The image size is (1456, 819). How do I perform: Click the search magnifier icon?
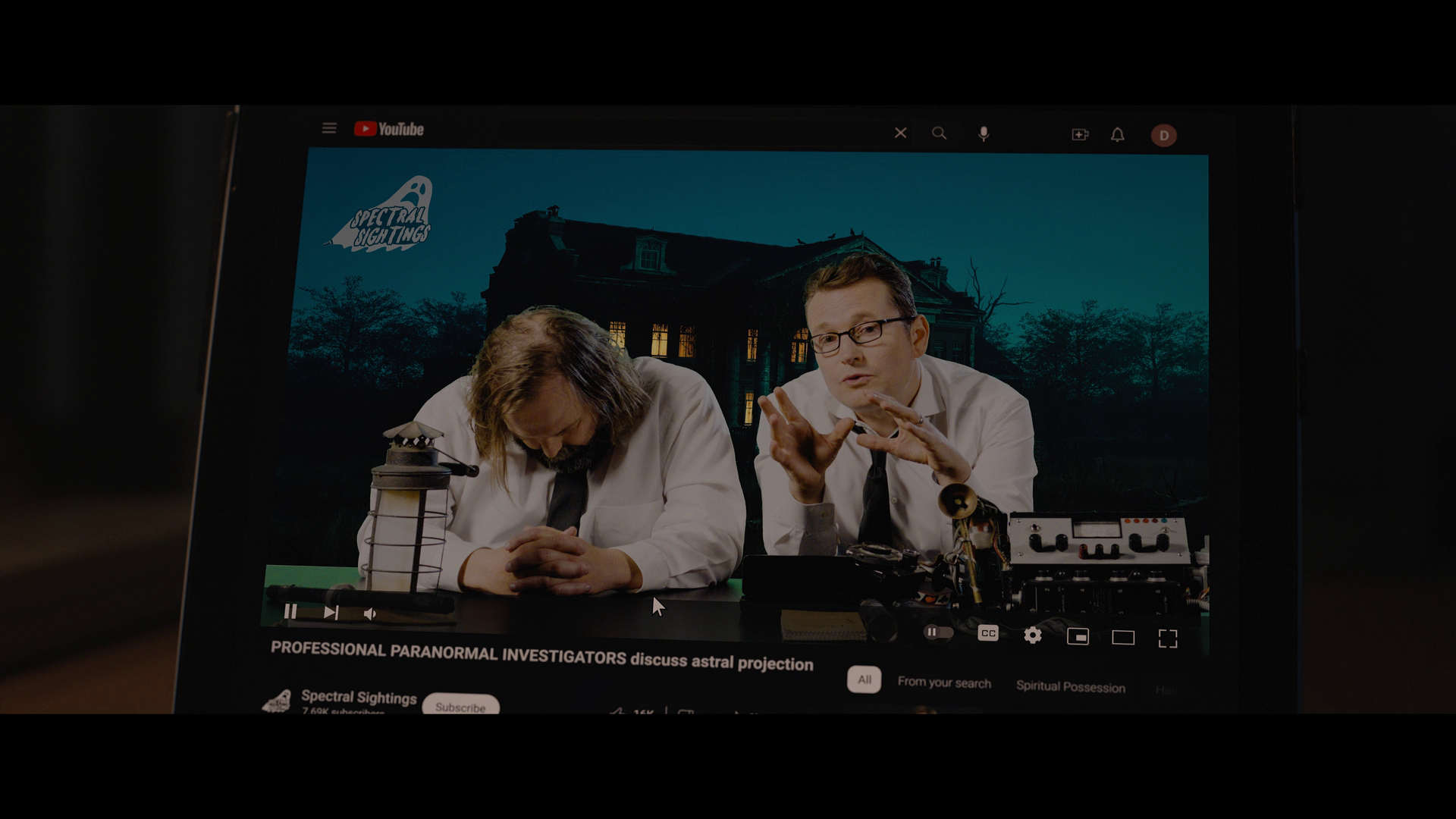coord(939,133)
